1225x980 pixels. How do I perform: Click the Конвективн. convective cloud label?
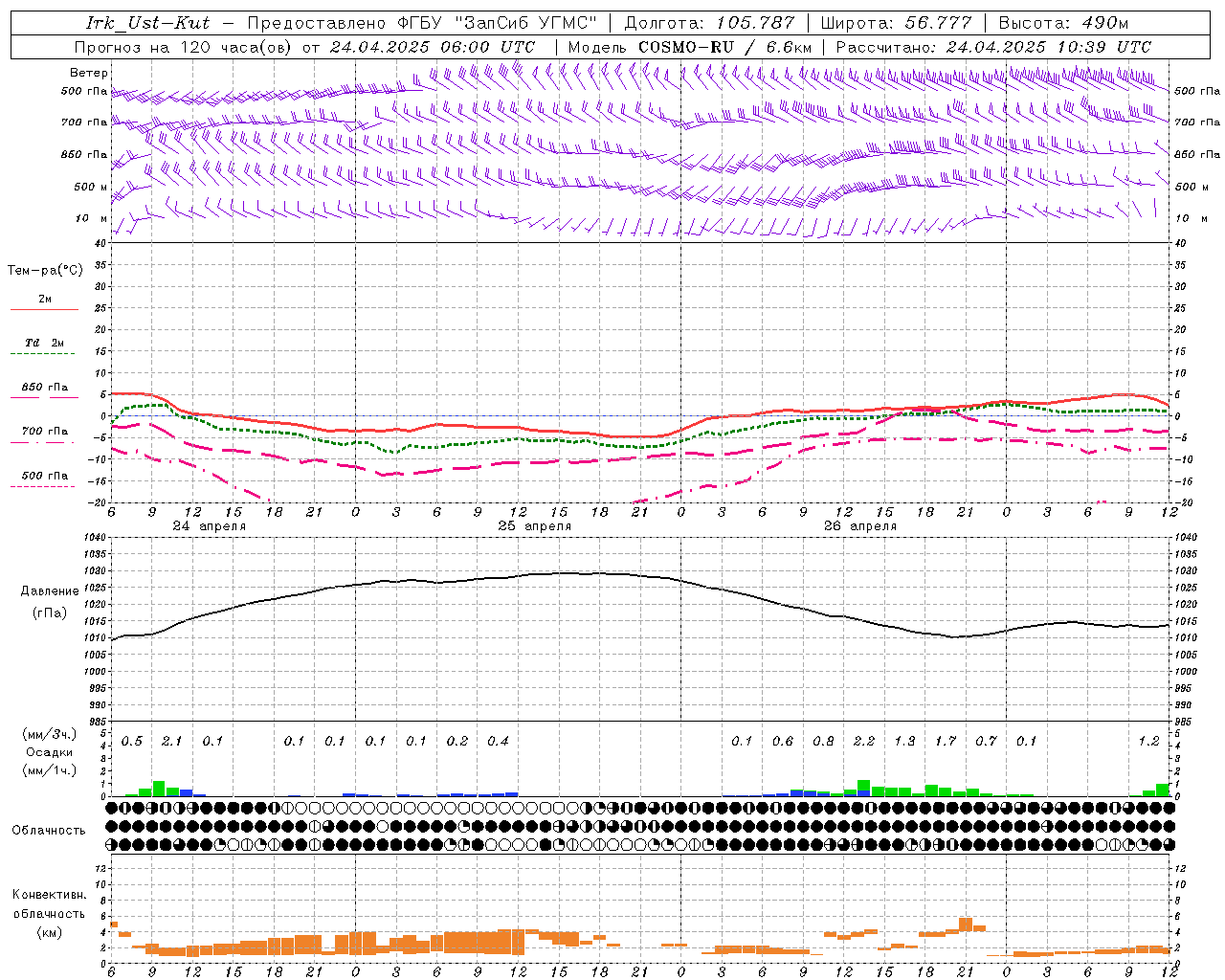tap(49, 895)
